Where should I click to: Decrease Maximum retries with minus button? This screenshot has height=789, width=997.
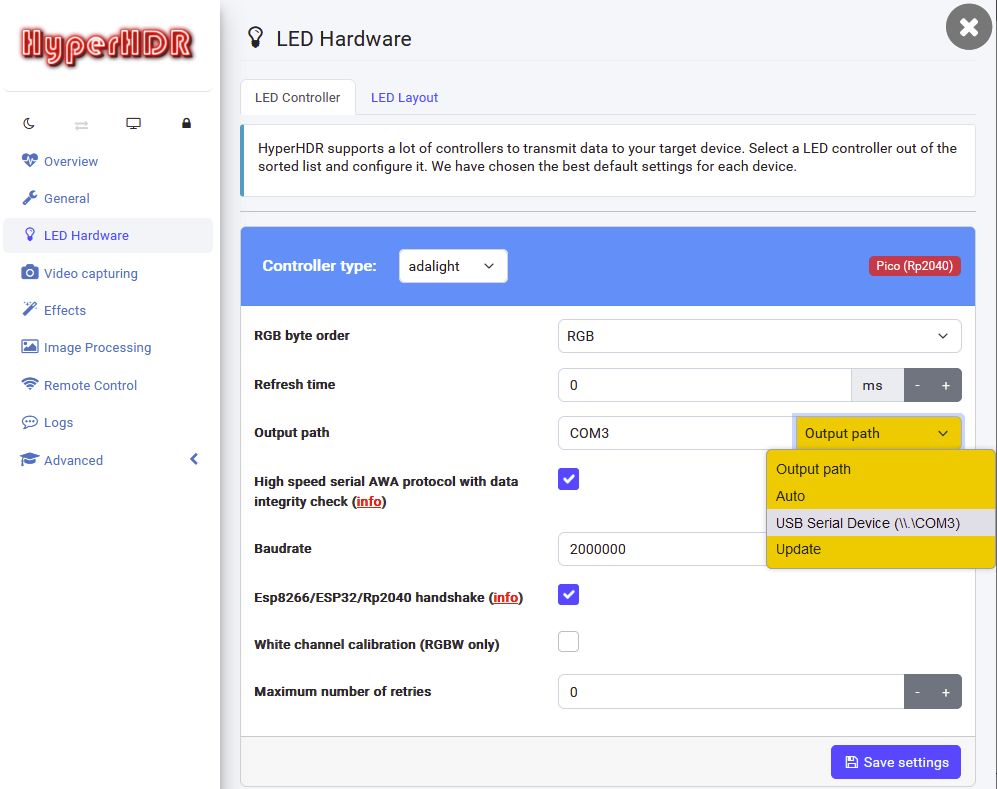[x=918, y=692]
